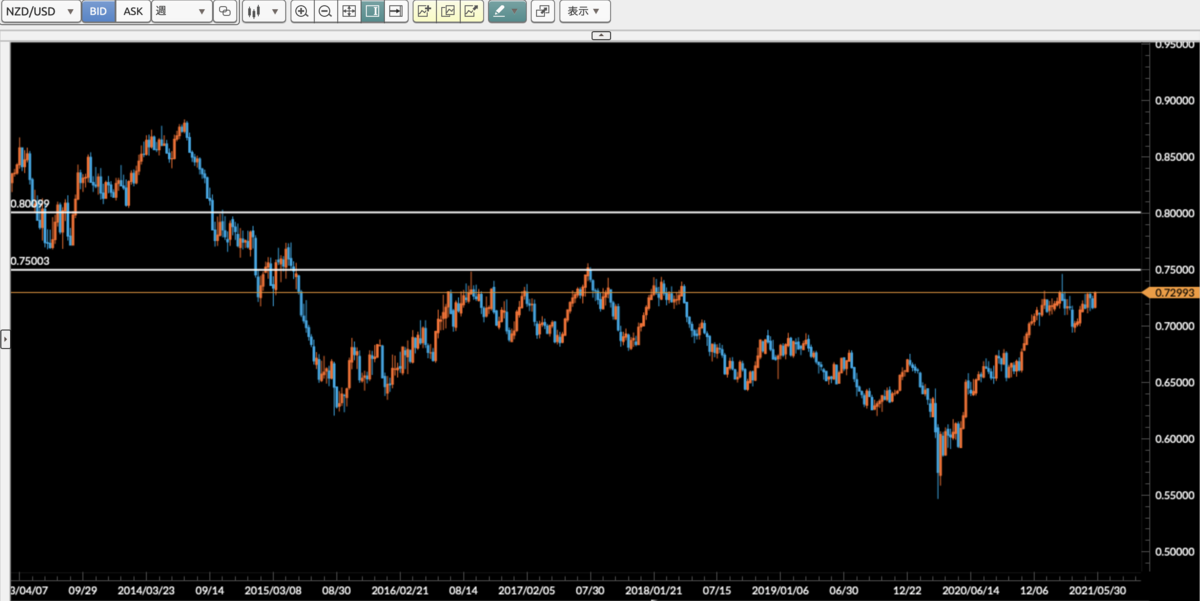Click the second yellow chart settings icon

(448, 12)
